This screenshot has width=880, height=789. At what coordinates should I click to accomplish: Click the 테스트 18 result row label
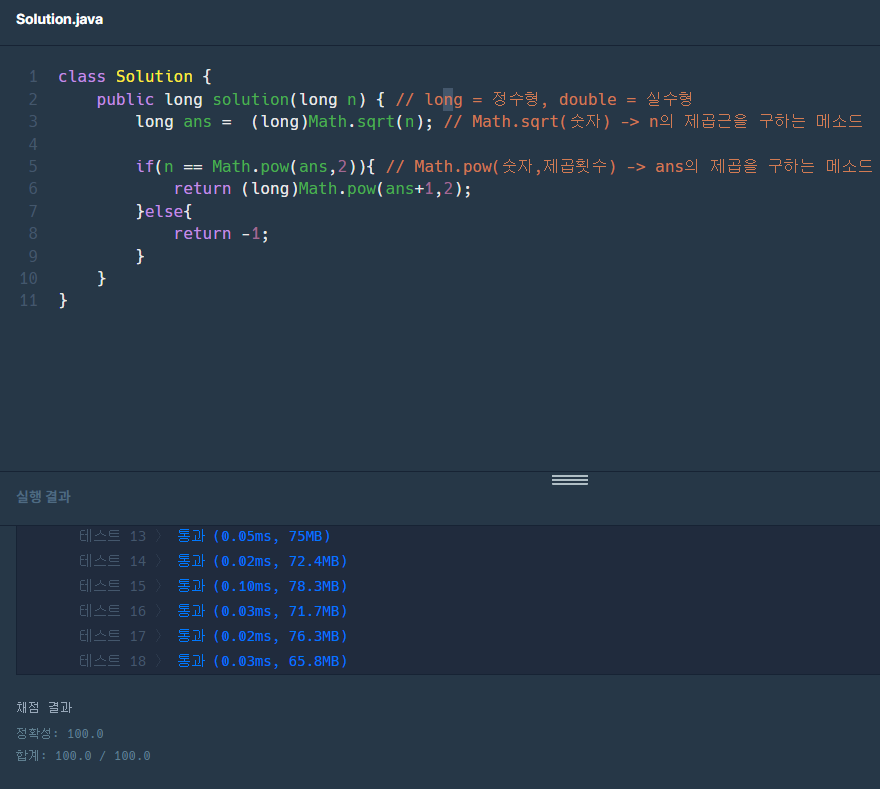tap(112, 661)
